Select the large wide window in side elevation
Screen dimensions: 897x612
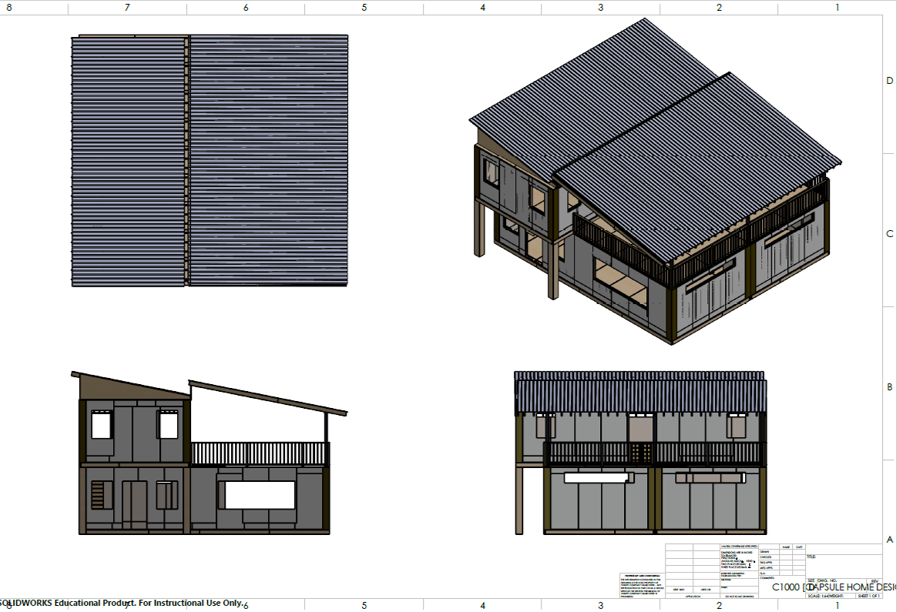coord(259,494)
